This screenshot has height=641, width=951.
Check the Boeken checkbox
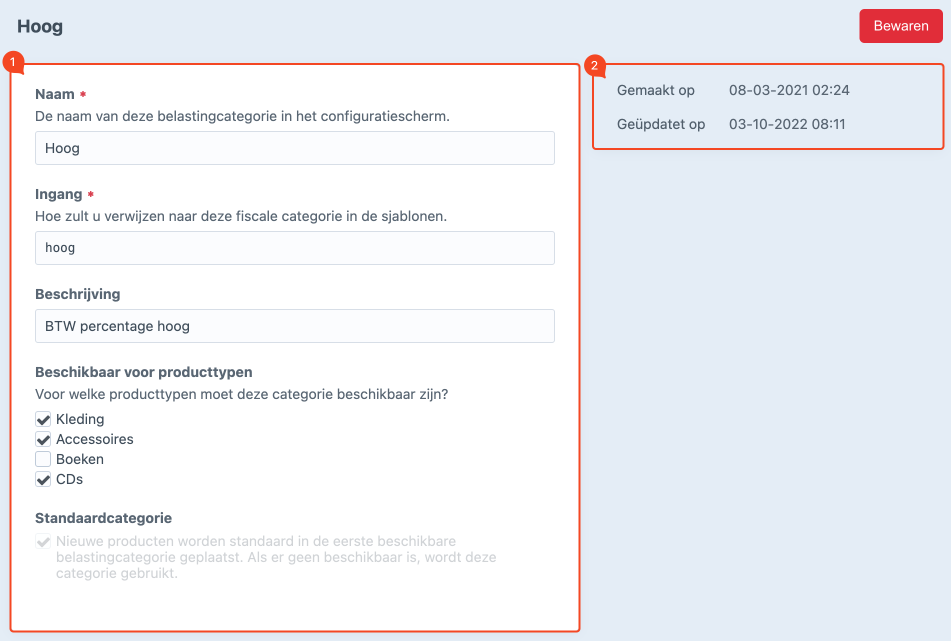[42, 459]
